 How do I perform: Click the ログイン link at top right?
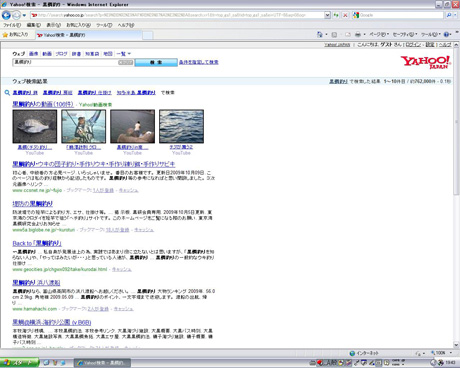413,45
